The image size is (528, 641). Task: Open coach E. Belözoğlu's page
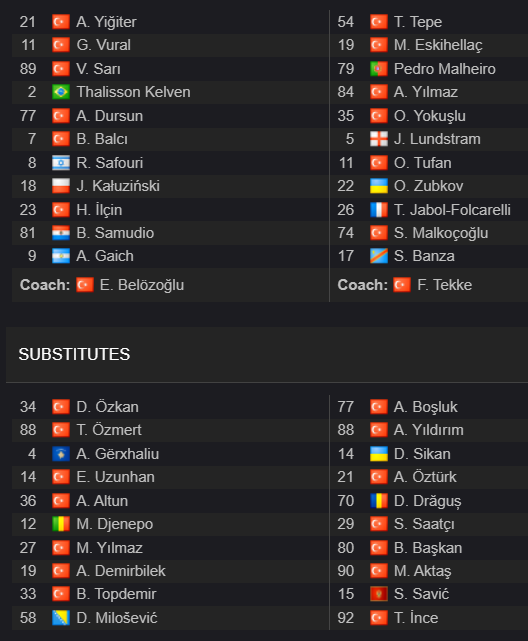point(142,285)
